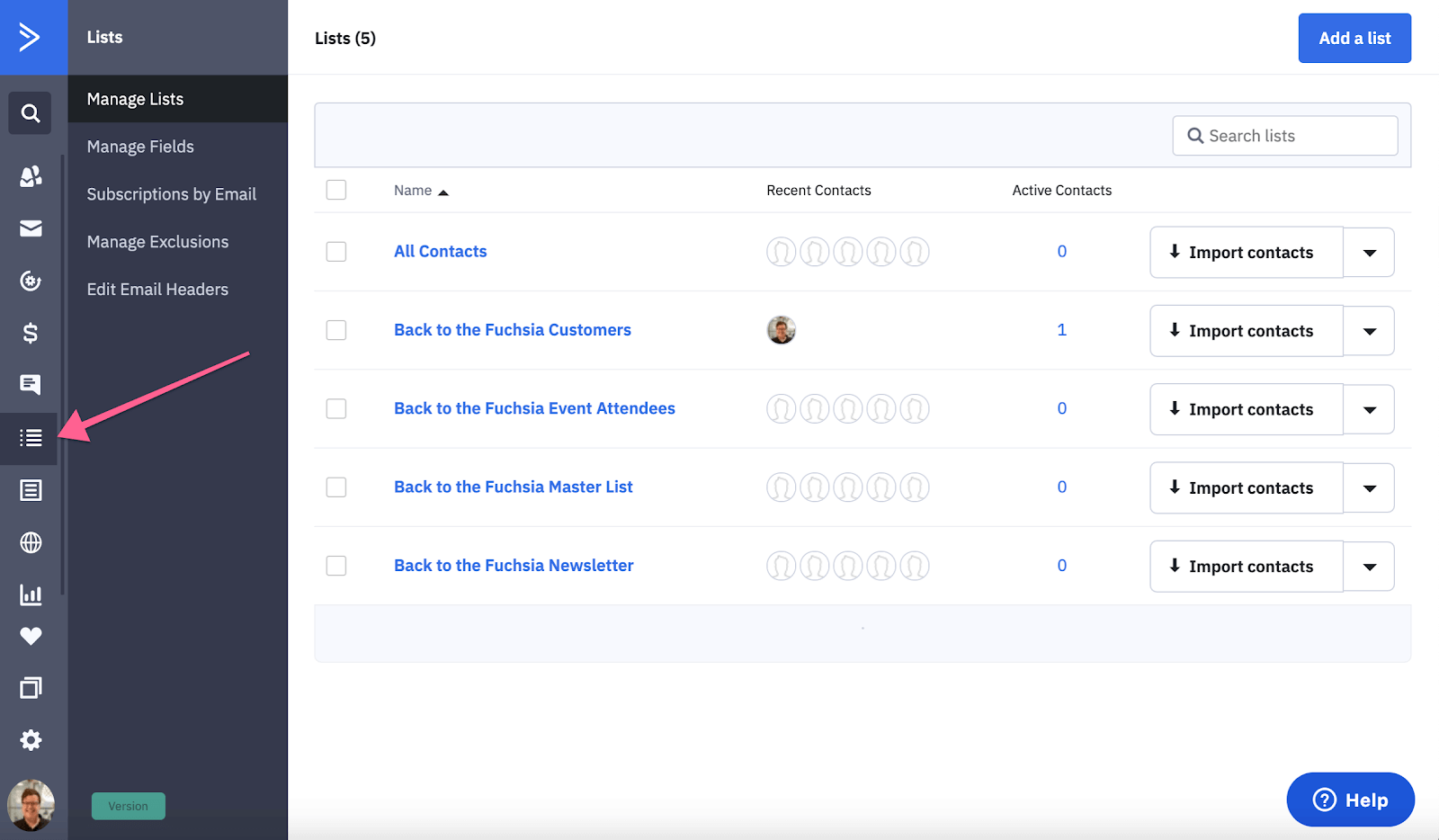Go to Manage Fields menu item

click(x=140, y=147)
